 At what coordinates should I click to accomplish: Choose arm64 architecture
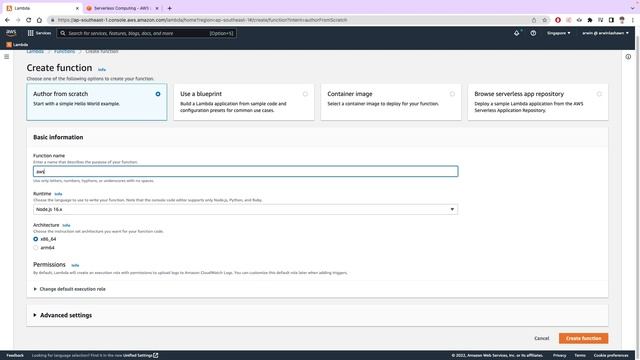36,248
